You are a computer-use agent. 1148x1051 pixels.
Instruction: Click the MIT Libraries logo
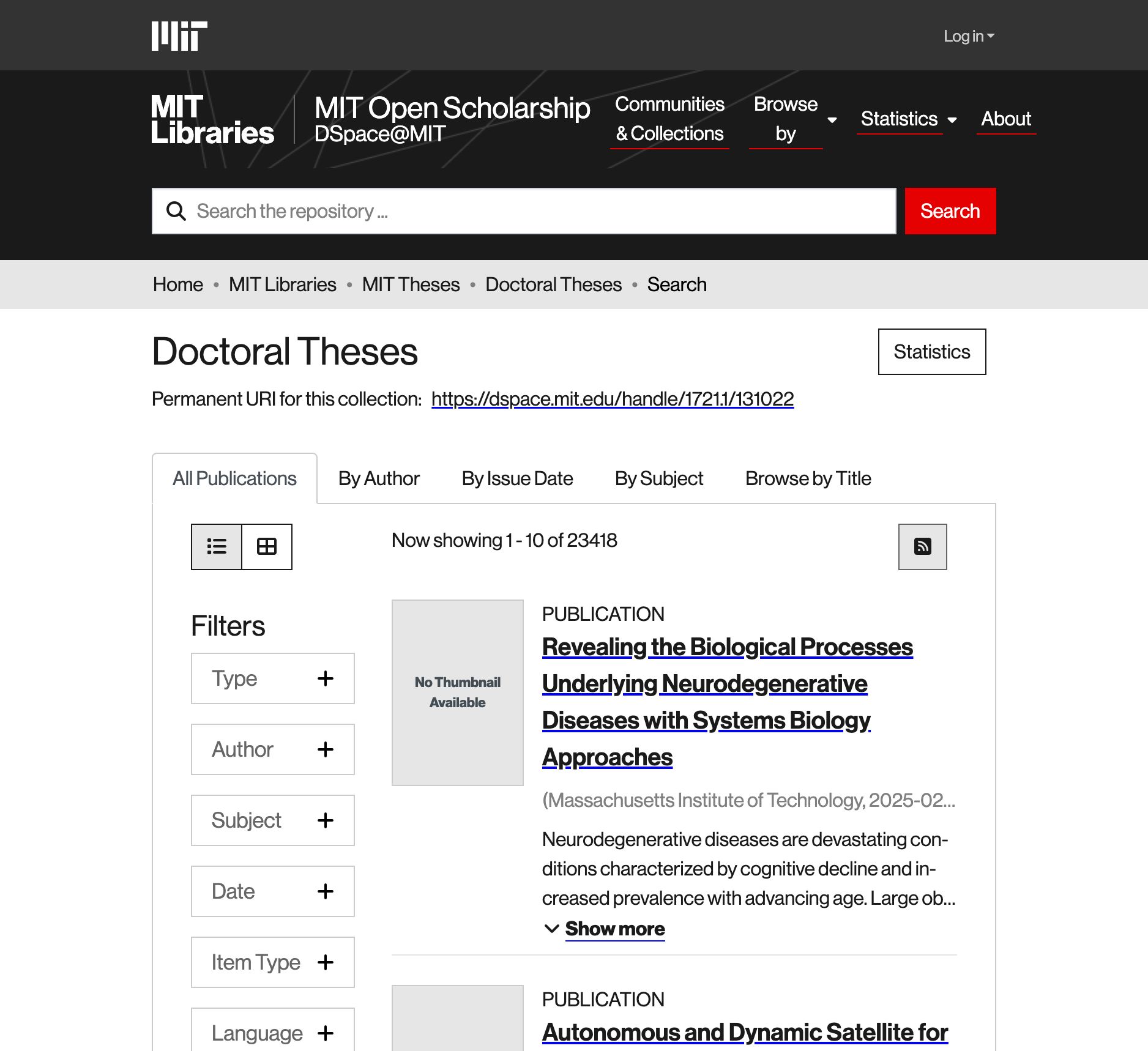[x=212, y=119]
